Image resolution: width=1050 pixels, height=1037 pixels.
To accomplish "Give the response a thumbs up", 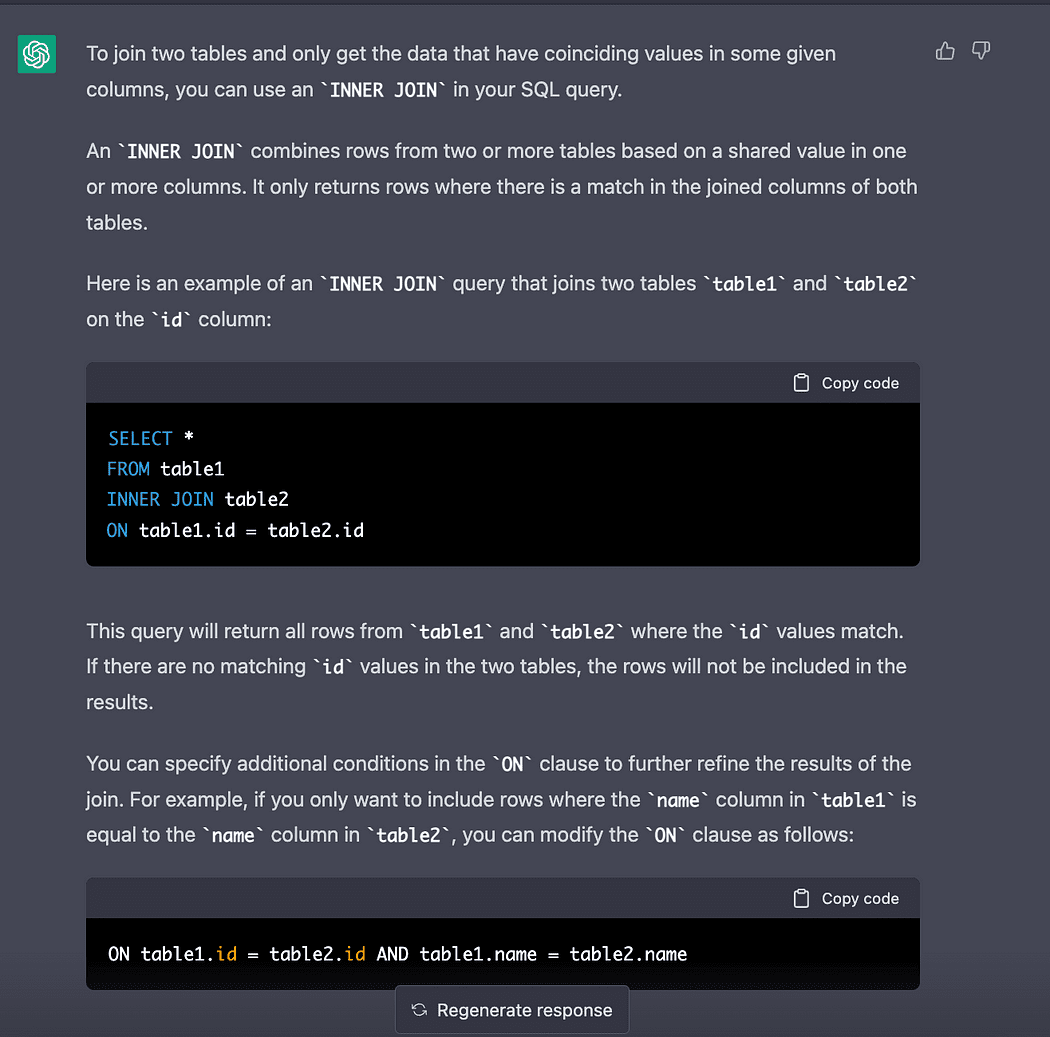I will coord(945,51).
